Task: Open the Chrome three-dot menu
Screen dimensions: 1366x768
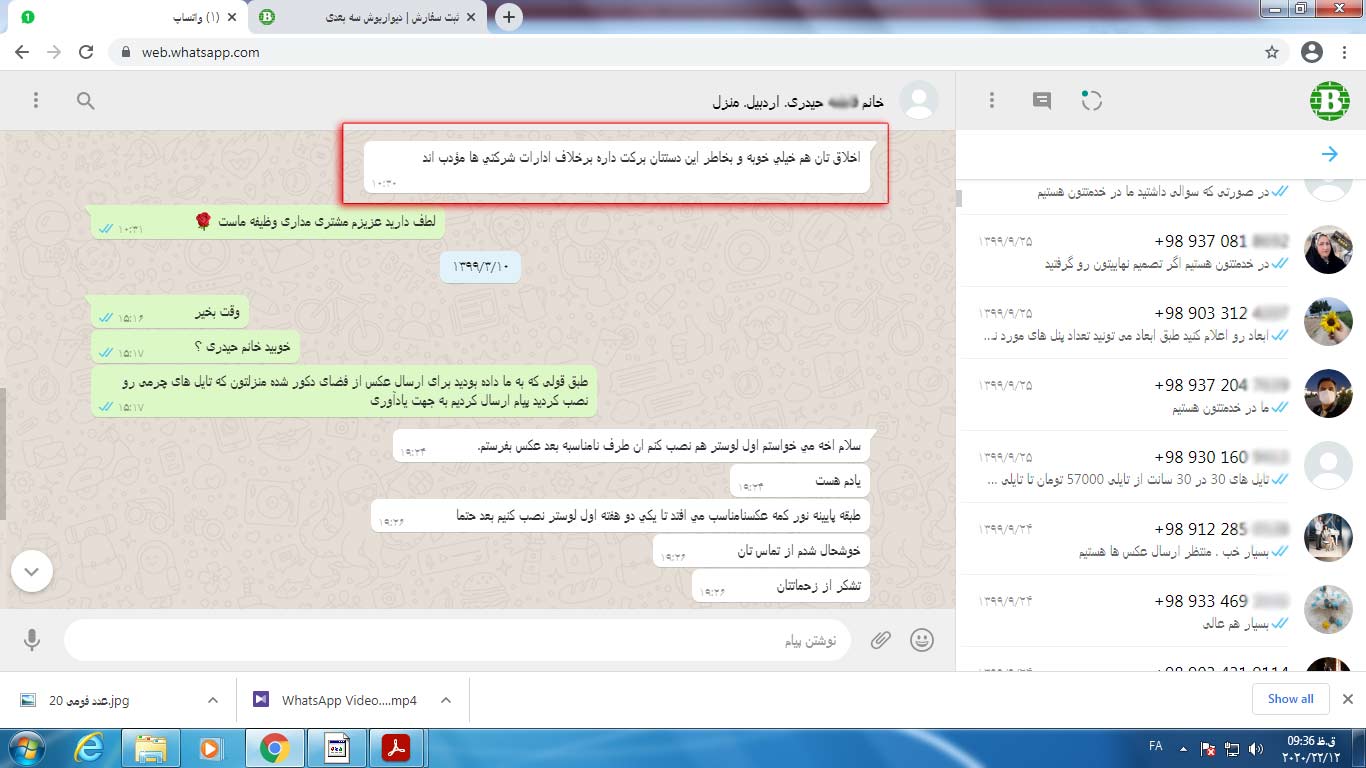Action: click(1345, 52)
